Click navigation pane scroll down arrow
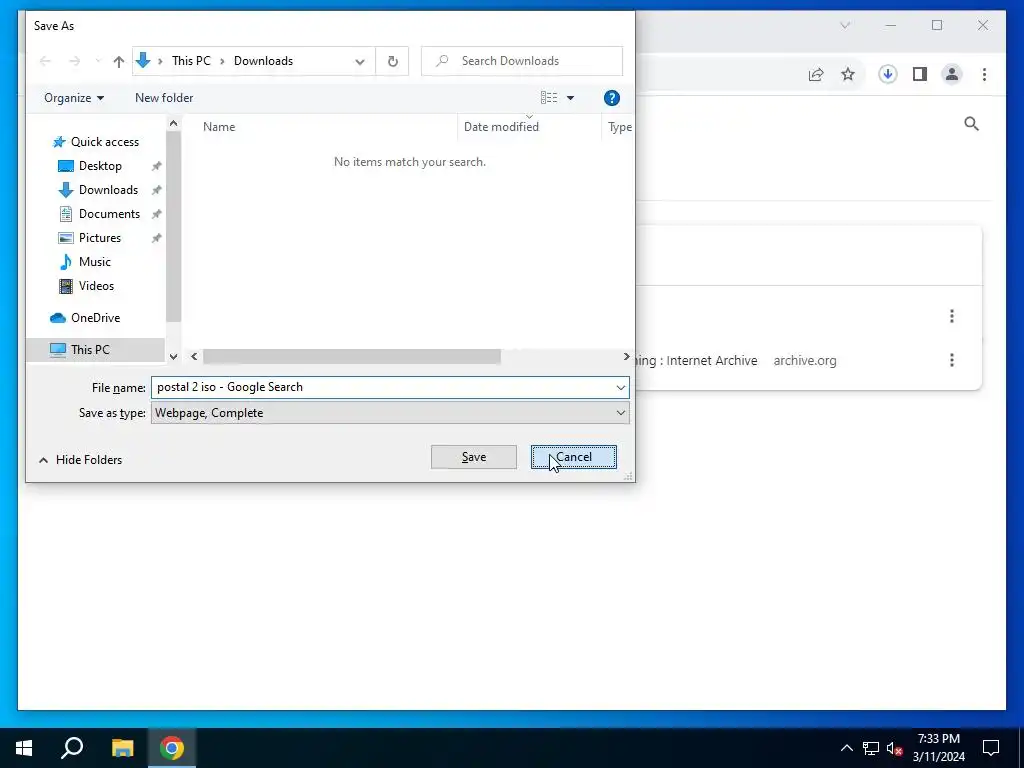The image size is (1024, 768). click(173, 357)
